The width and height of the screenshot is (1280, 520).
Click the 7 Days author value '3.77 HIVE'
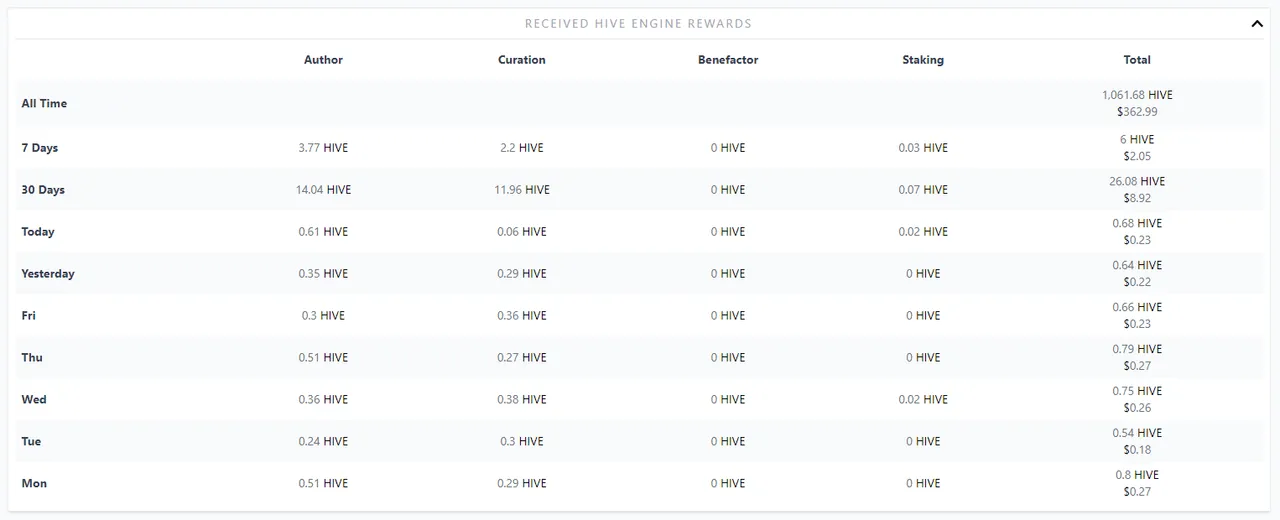pyautogui.click(x=323, y=148)
